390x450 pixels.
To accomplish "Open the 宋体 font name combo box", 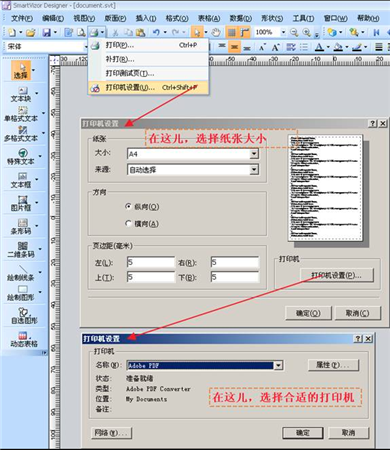I will click(x=46, y=47).
